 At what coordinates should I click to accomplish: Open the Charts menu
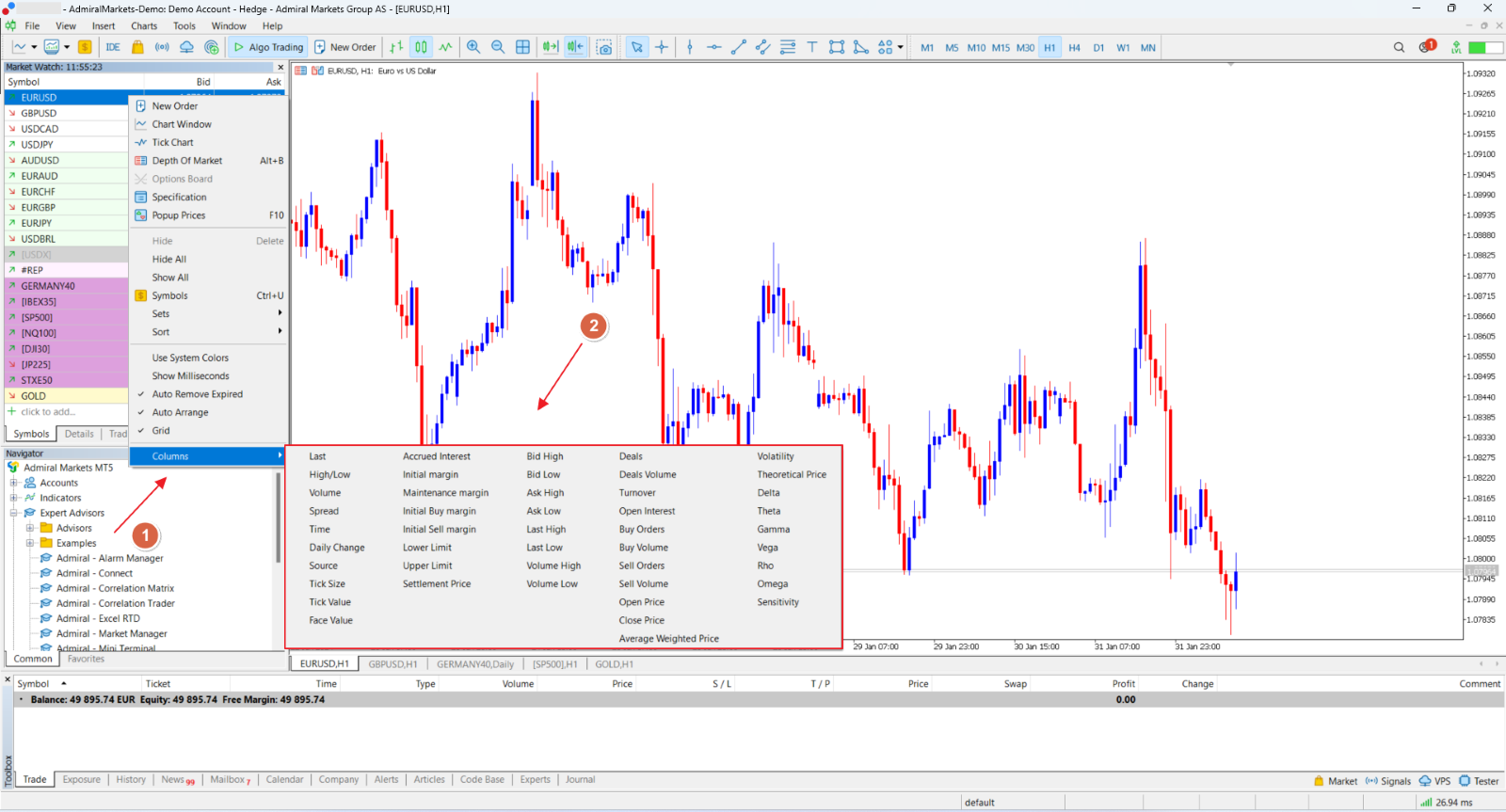point(144,26)
